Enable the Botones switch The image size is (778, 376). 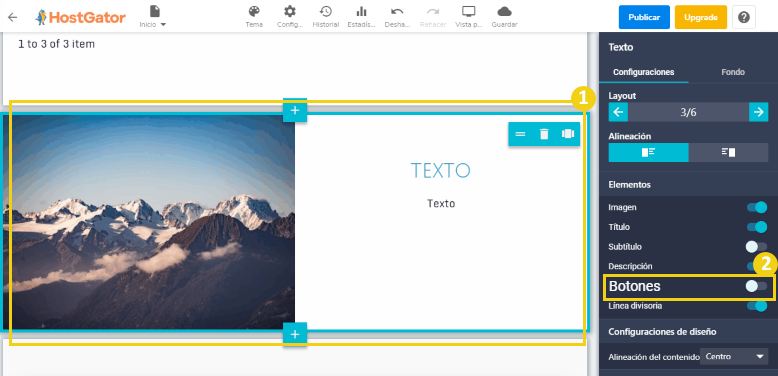tap(756, 286)
